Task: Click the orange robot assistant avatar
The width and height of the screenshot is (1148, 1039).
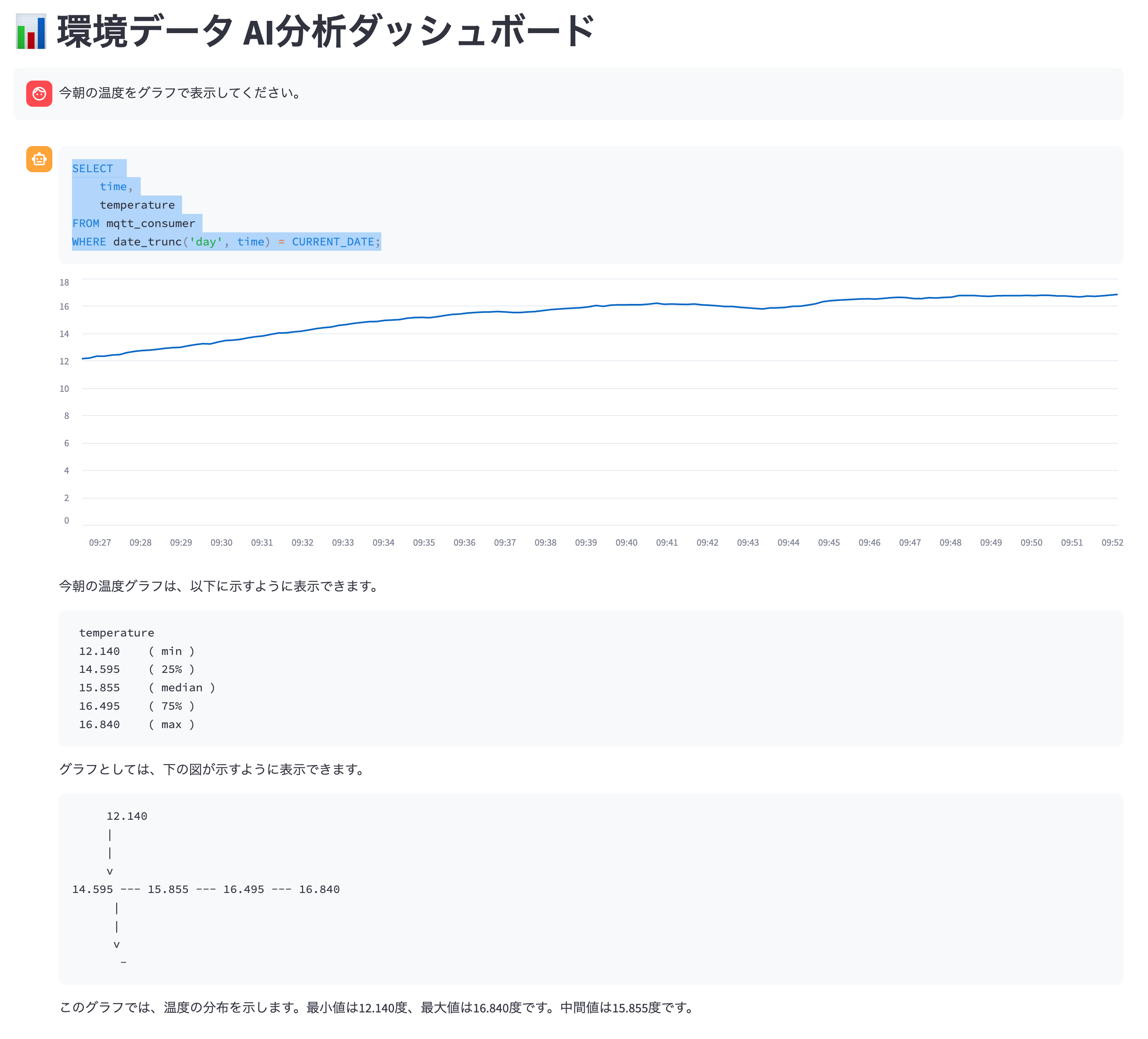Action: (x=39, y=159)
